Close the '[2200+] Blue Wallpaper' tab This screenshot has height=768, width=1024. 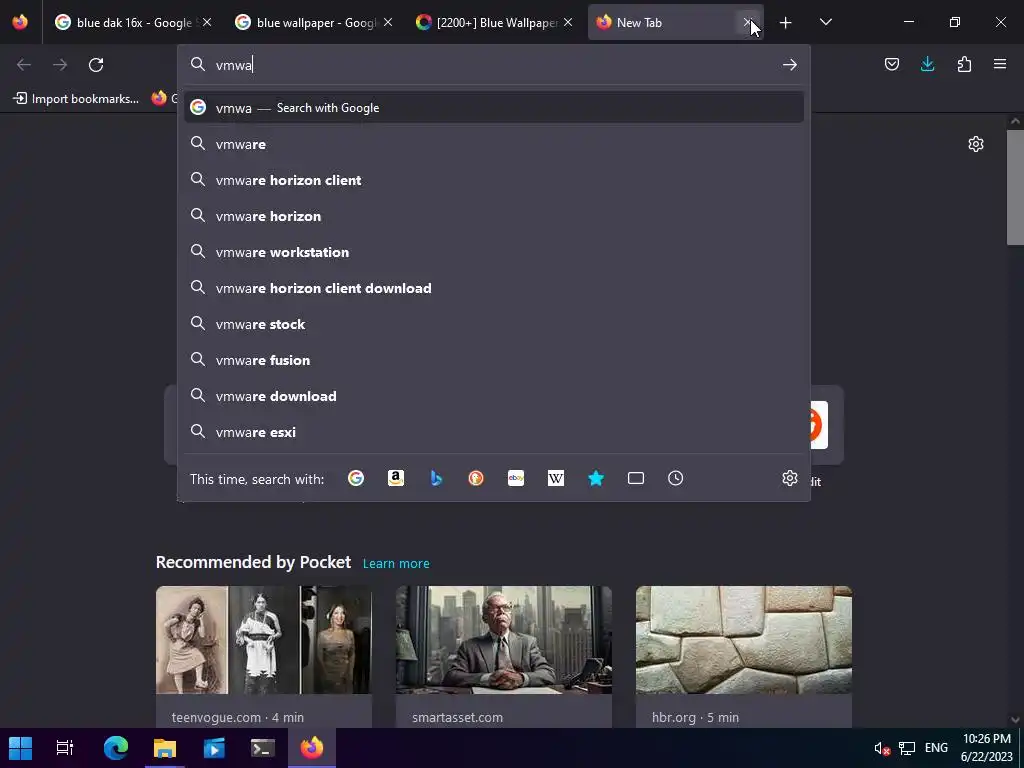click(568, 22)
